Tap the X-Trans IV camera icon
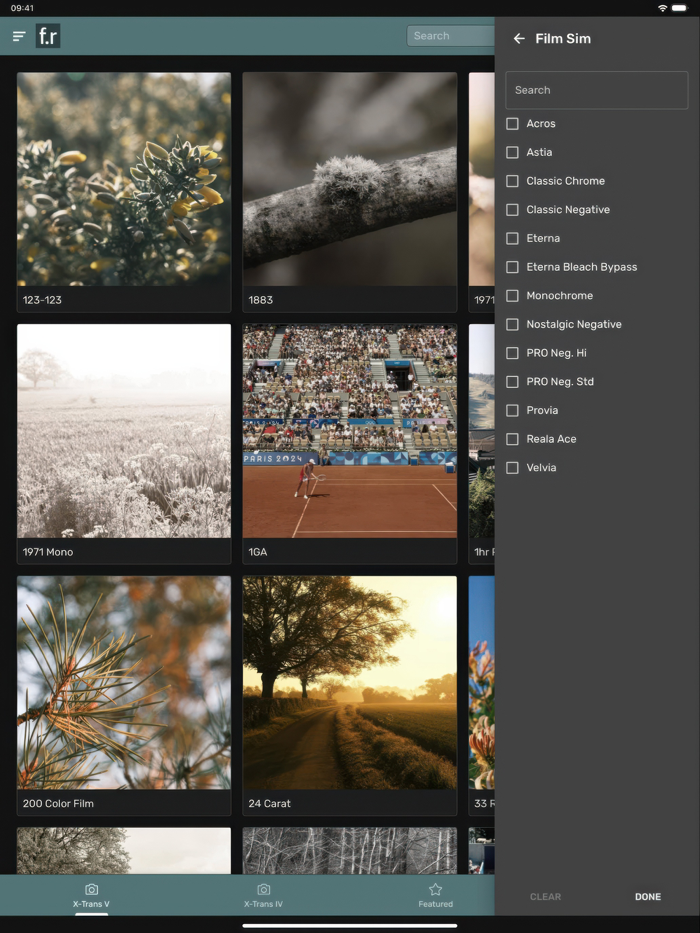This screenshot has height=933, width=700. pyautogui.click(x=264, y=889)
